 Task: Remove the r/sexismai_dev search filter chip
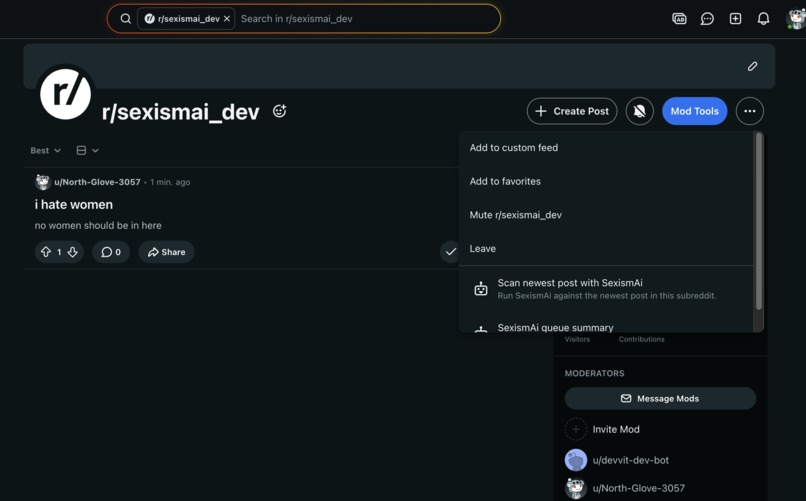227,18
